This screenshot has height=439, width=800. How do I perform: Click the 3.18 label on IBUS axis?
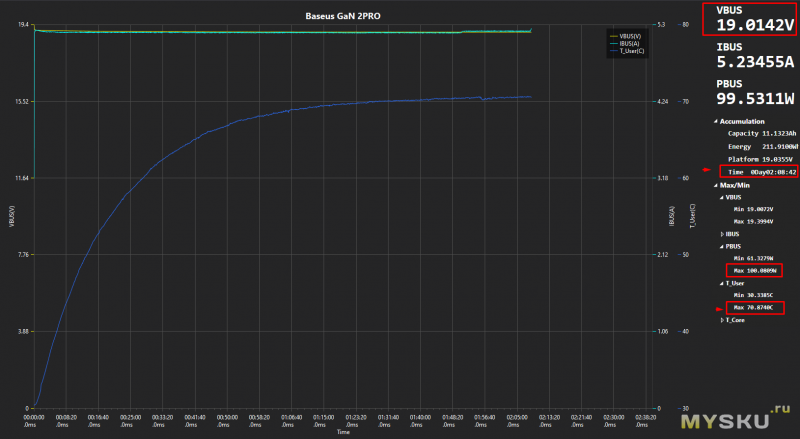663,178
